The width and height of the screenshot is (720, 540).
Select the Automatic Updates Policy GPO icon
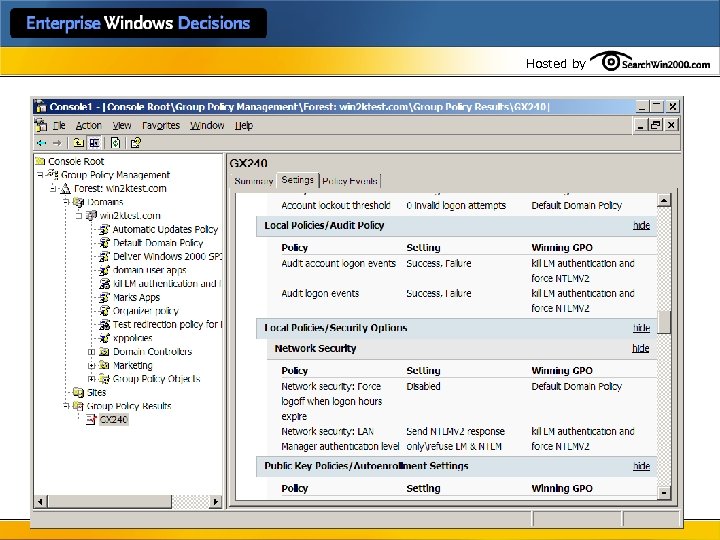pos(104,229)
